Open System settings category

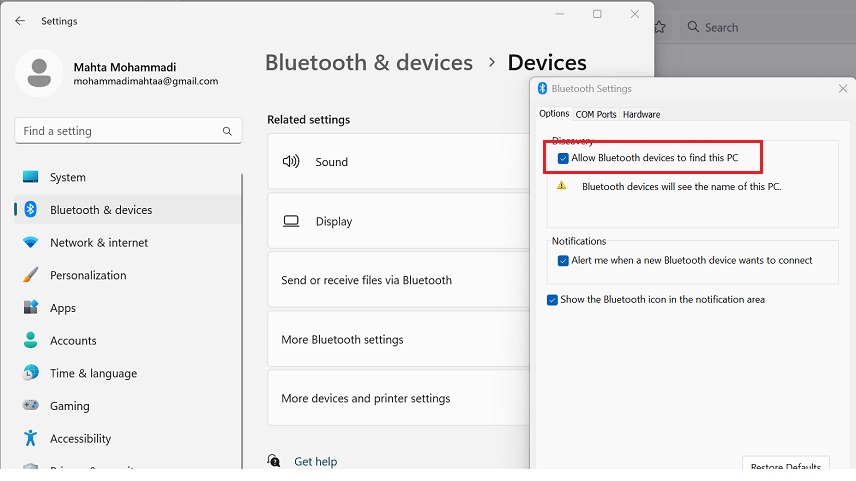[128, 177]
